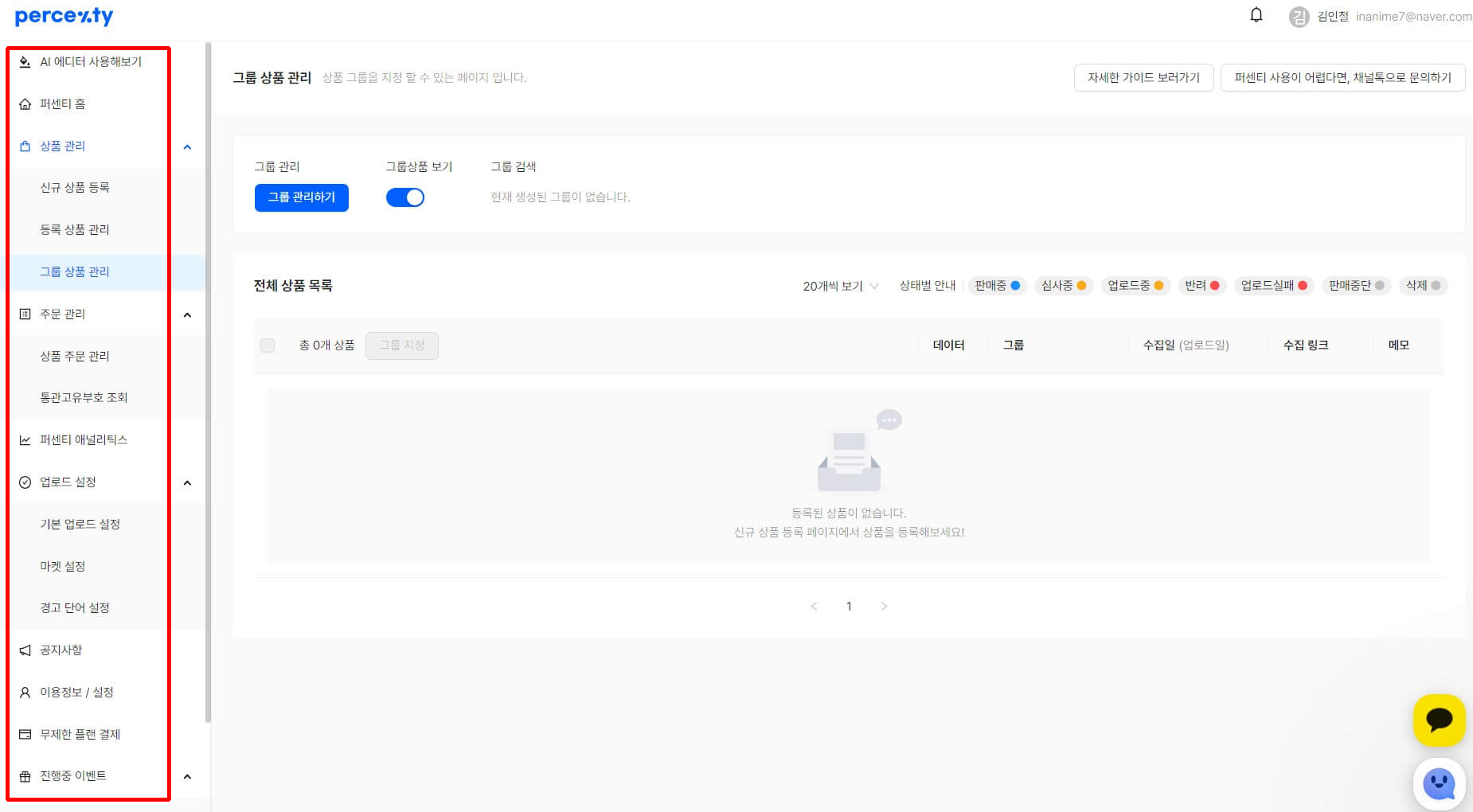Image resolution: width=1473 pixels, height=812 pixels.
Task: Select page 1 in pagination
Action: point(849,606)
